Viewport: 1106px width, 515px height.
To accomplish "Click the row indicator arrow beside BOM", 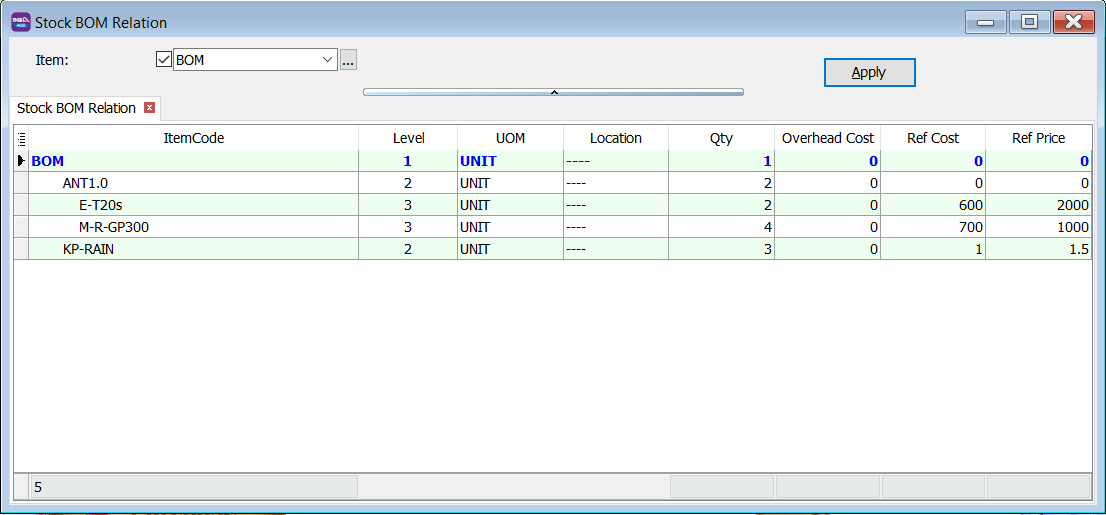I will [22, 161].
